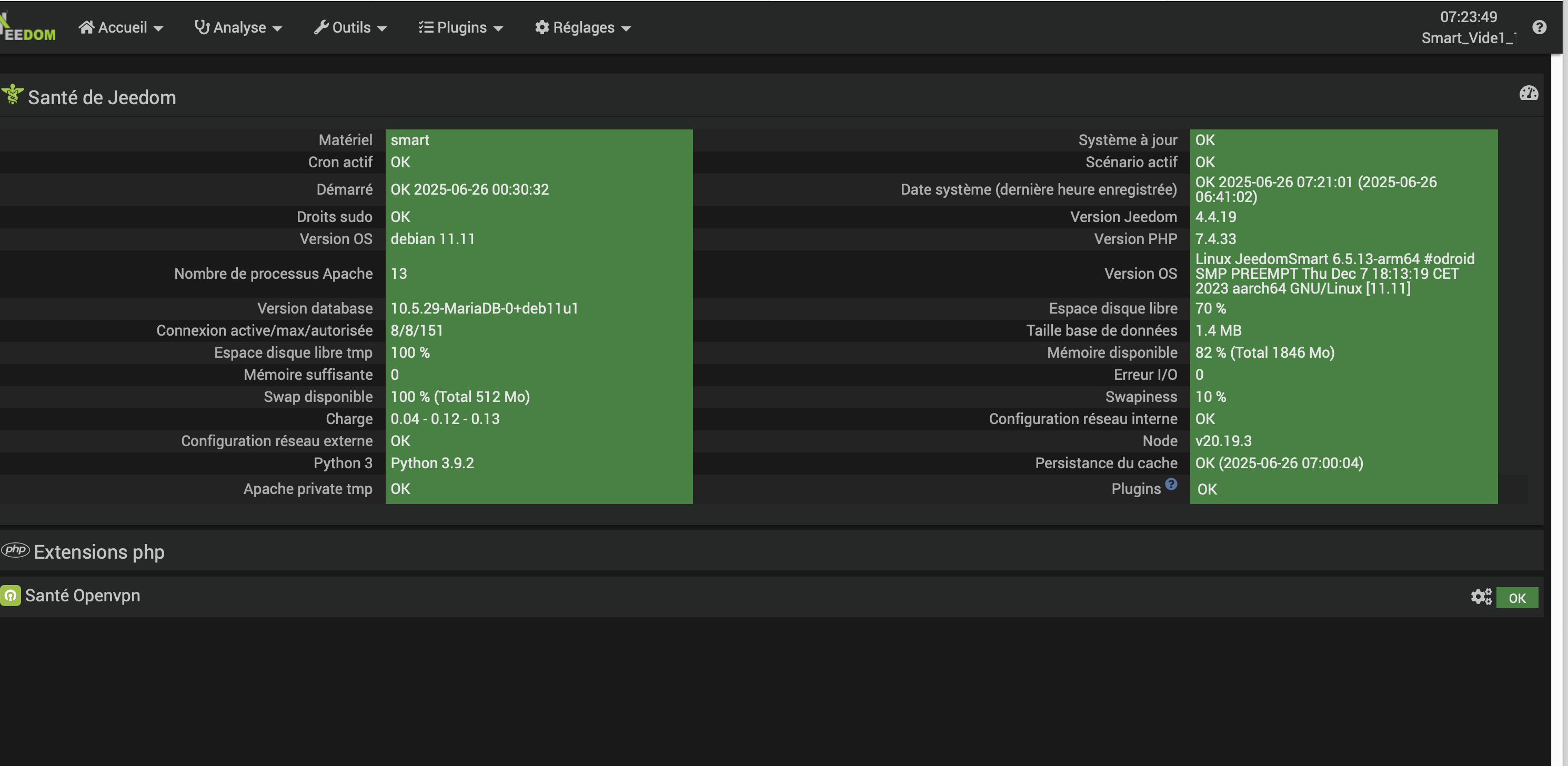
Task: Click the clock showing 07:23:49
Action: coord(1469,17)
